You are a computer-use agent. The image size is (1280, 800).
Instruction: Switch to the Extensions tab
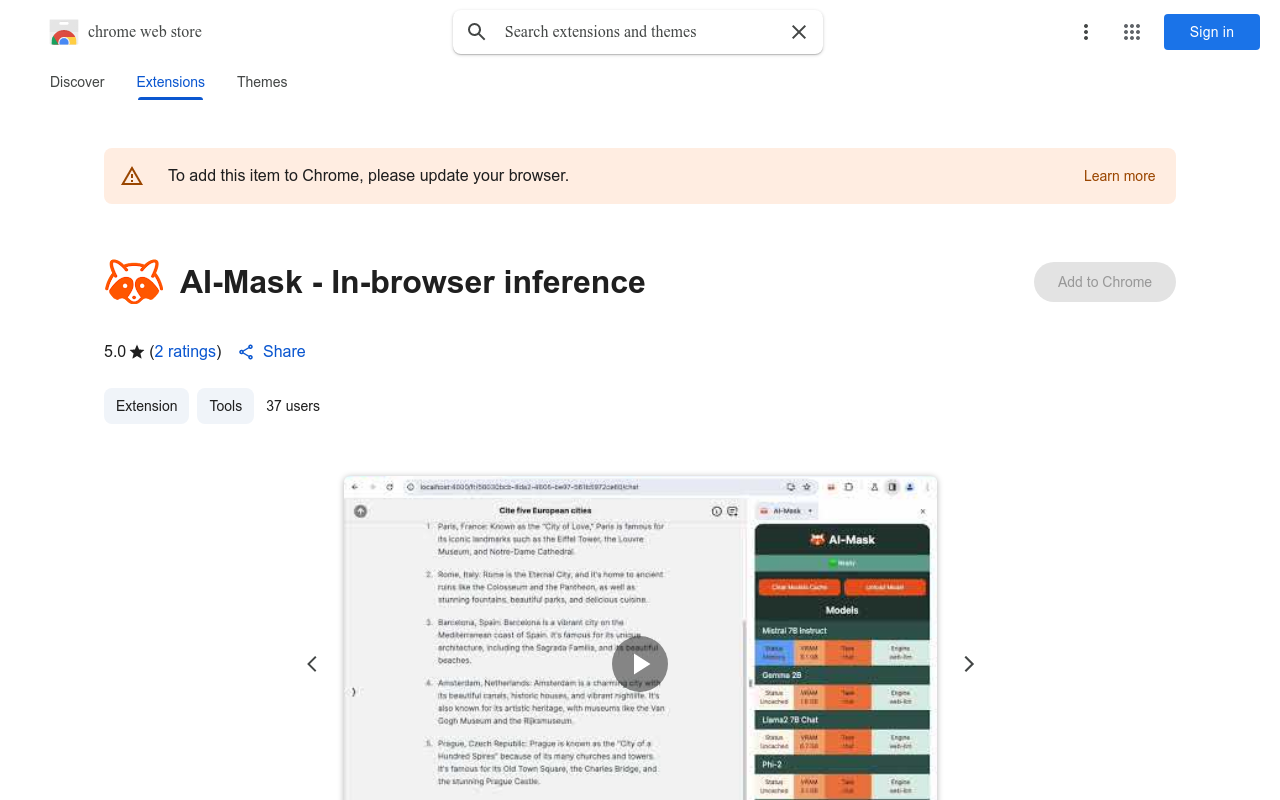171,82
